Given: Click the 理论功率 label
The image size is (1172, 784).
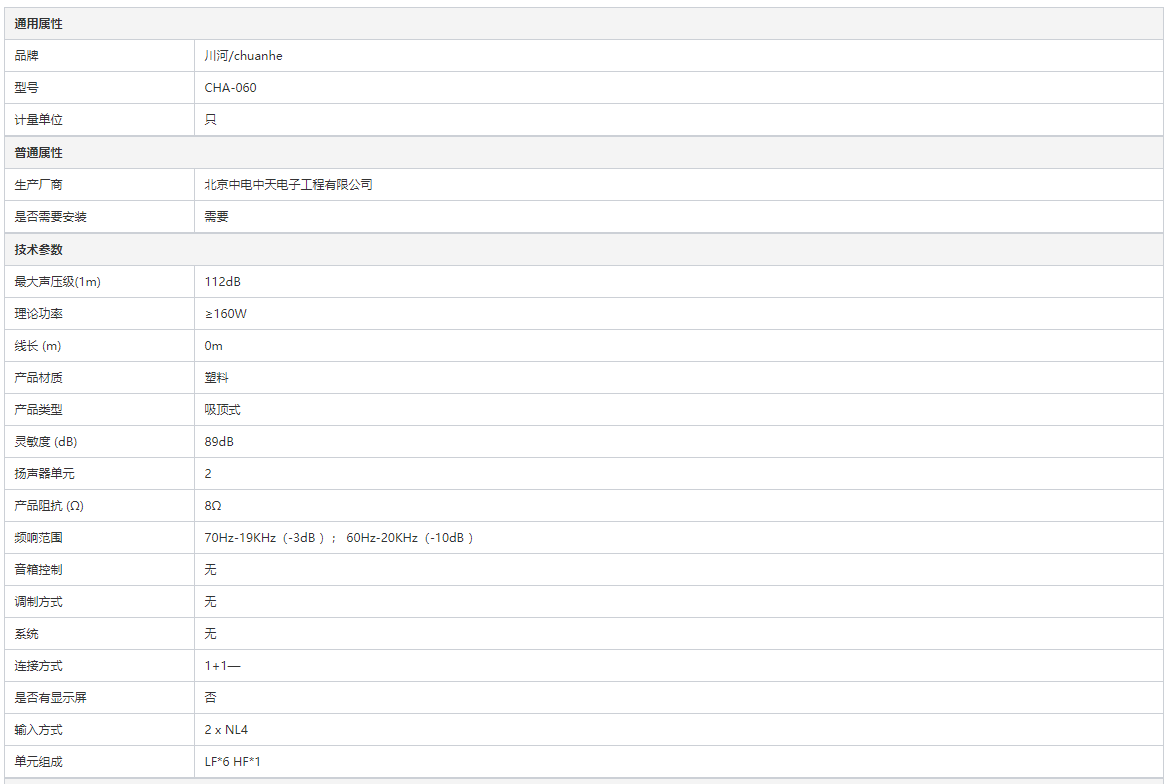Looking at the screenshot, I should pyautogui.click(x=38, y=314).
